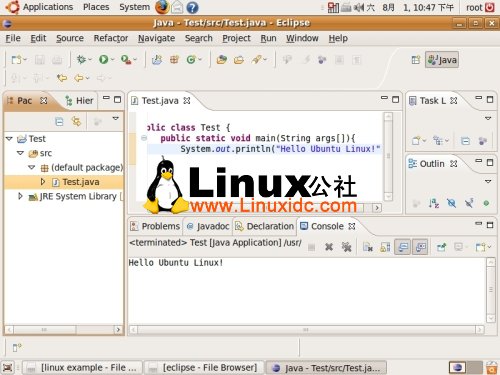Expand the JRE System Library node

tap(20, 196)
